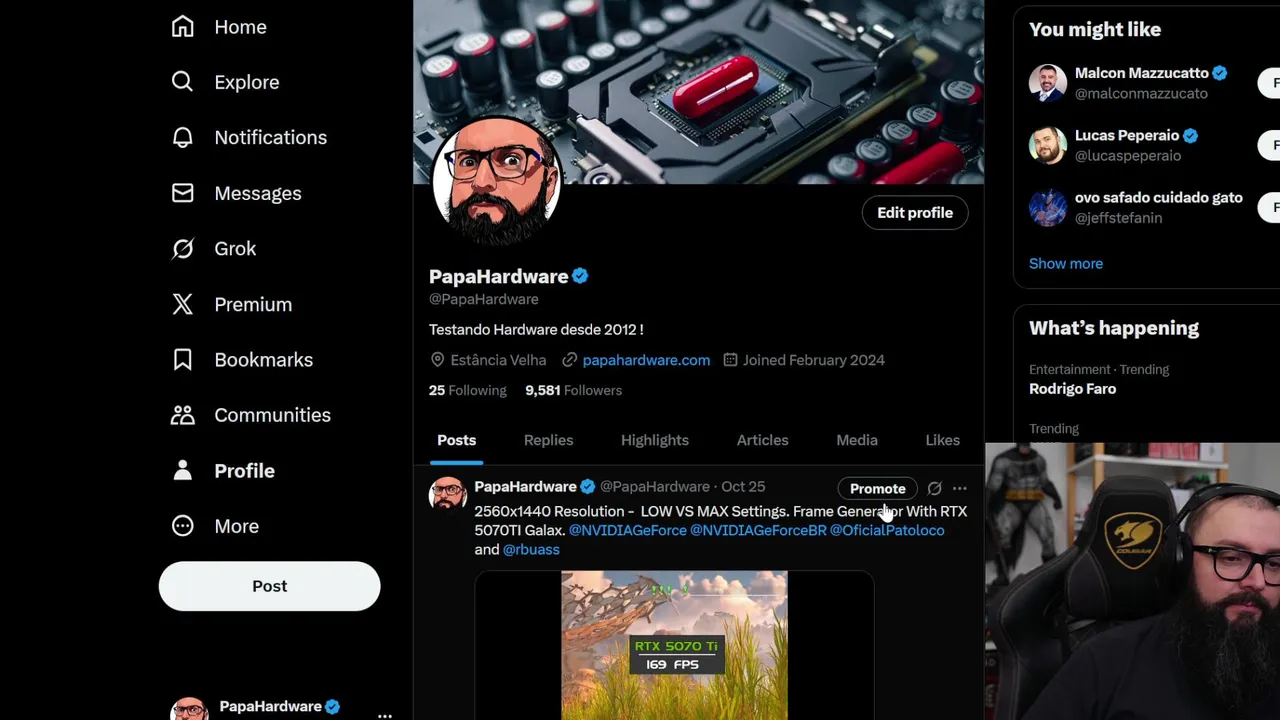The width and height of the screenshot is (1280, 720).
Task: Open Explore via magnifier icon
Action: point(182,82)
